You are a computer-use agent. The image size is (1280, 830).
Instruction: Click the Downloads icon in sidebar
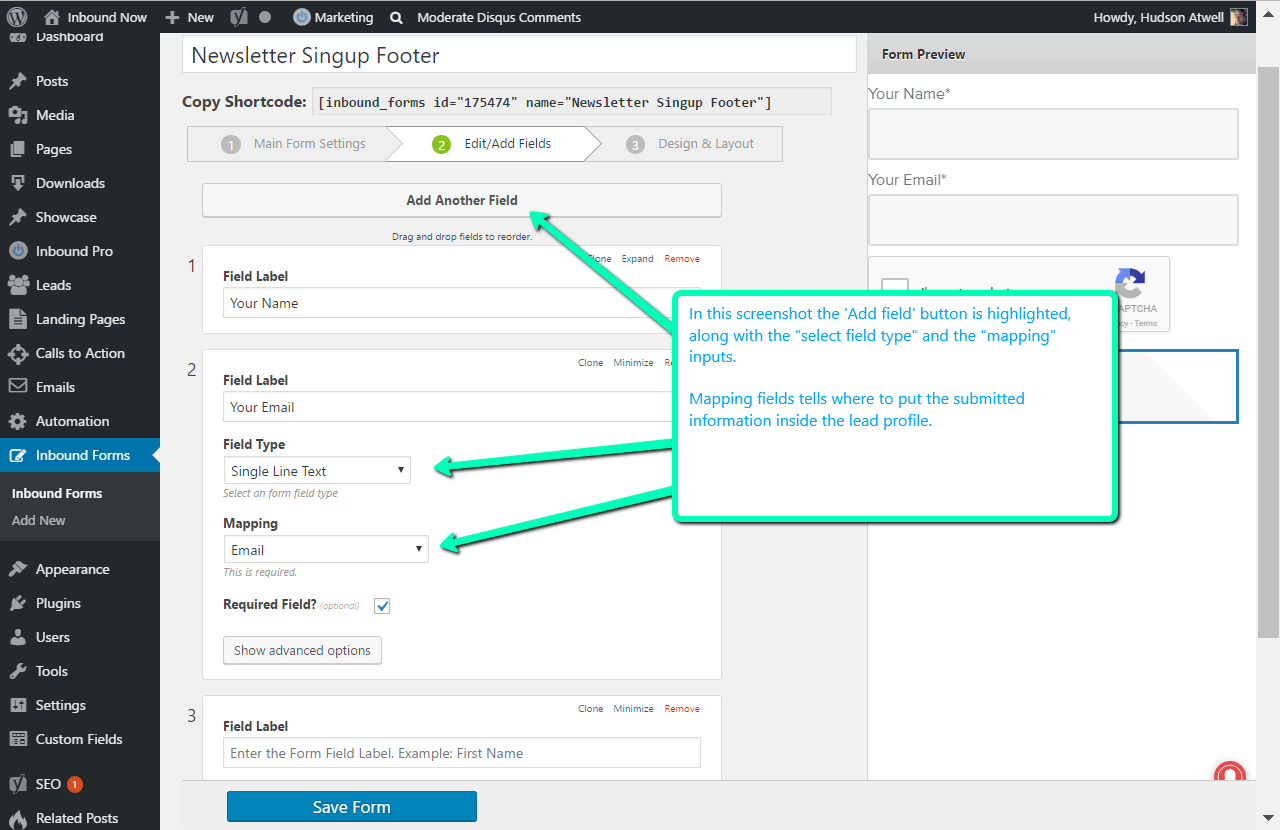tap(18, 183)
